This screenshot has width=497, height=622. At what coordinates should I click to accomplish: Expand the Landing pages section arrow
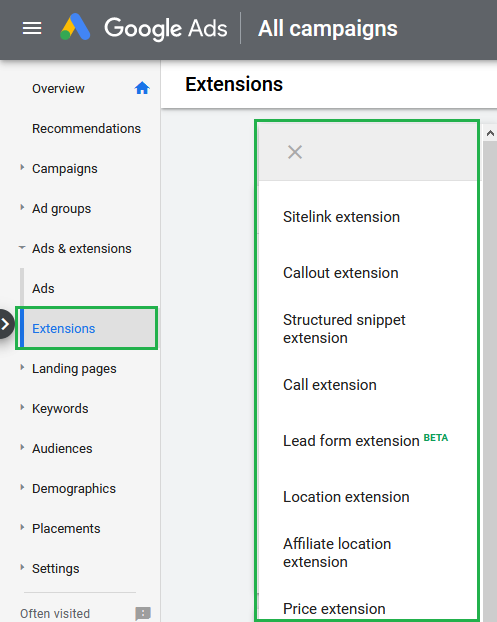coord(22,367)
